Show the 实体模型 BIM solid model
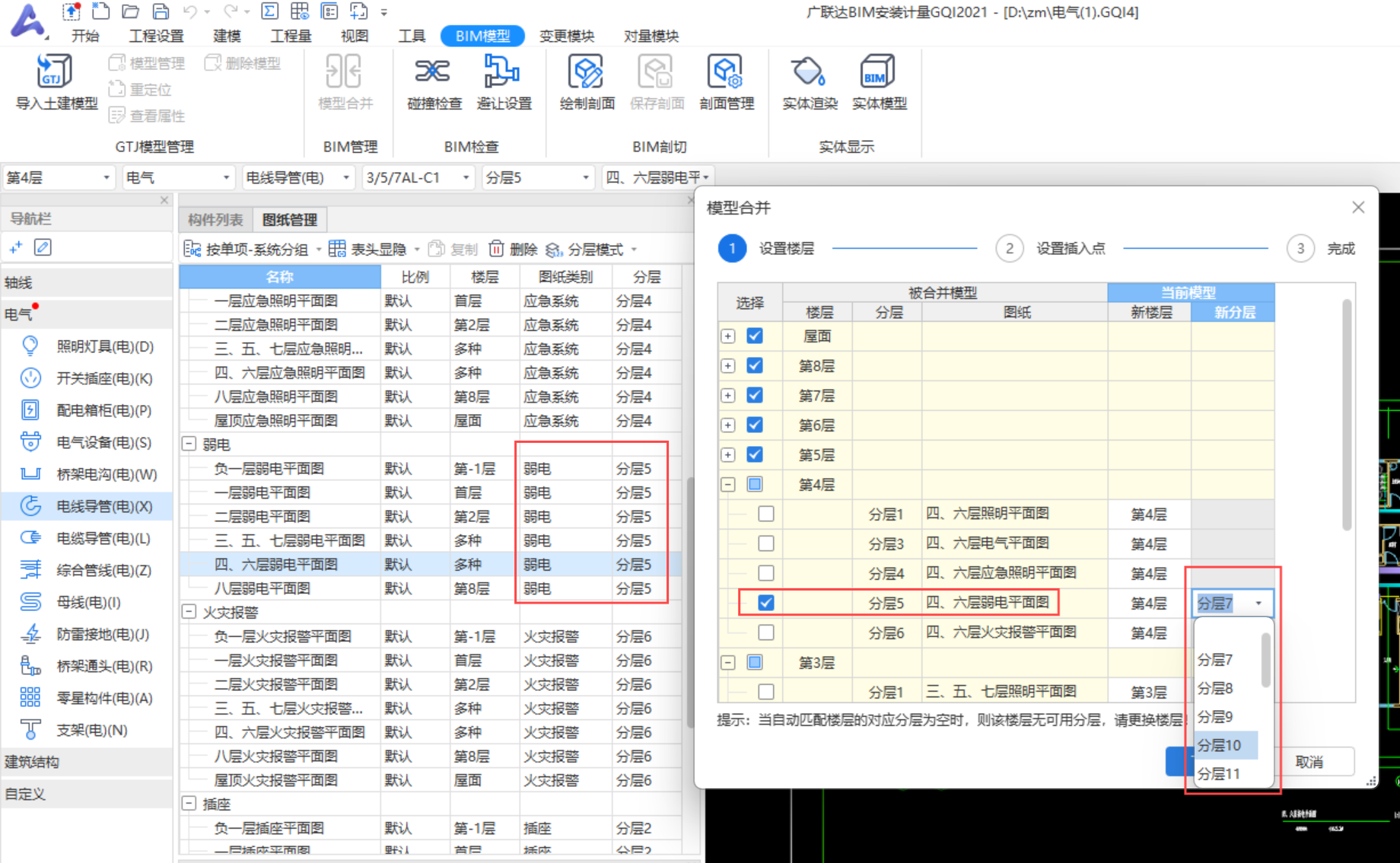This screenshot has height=863, width=1400. 879,82
